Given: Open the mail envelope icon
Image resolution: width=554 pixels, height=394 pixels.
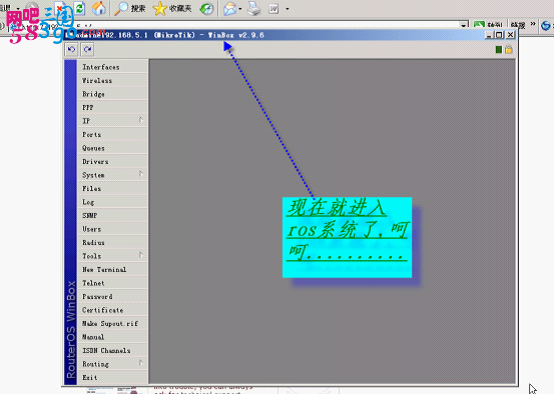Looking at the screenshot, I should 230,8.
